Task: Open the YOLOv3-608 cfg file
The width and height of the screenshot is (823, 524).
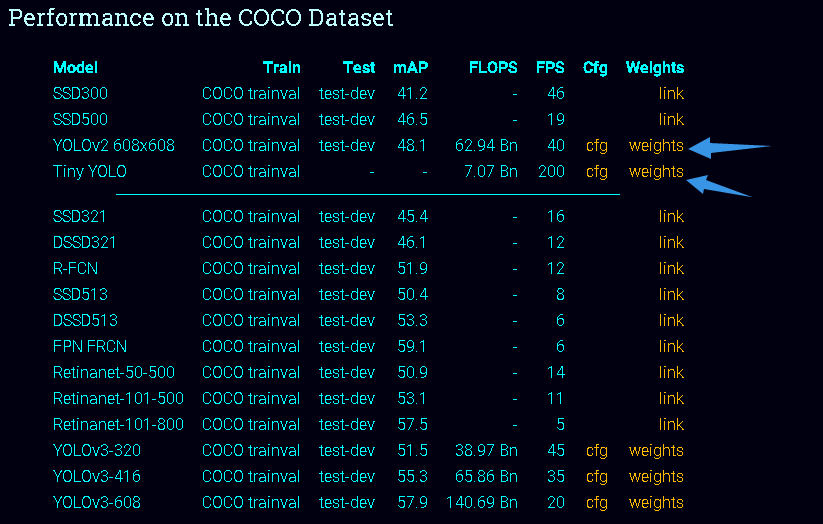Action: click(x=597, y=503)
